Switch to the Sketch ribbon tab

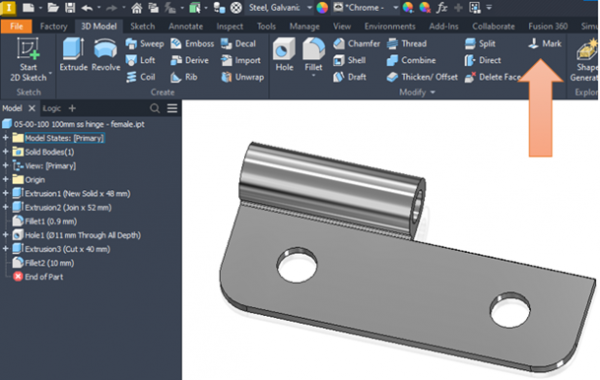click(142, 26)
